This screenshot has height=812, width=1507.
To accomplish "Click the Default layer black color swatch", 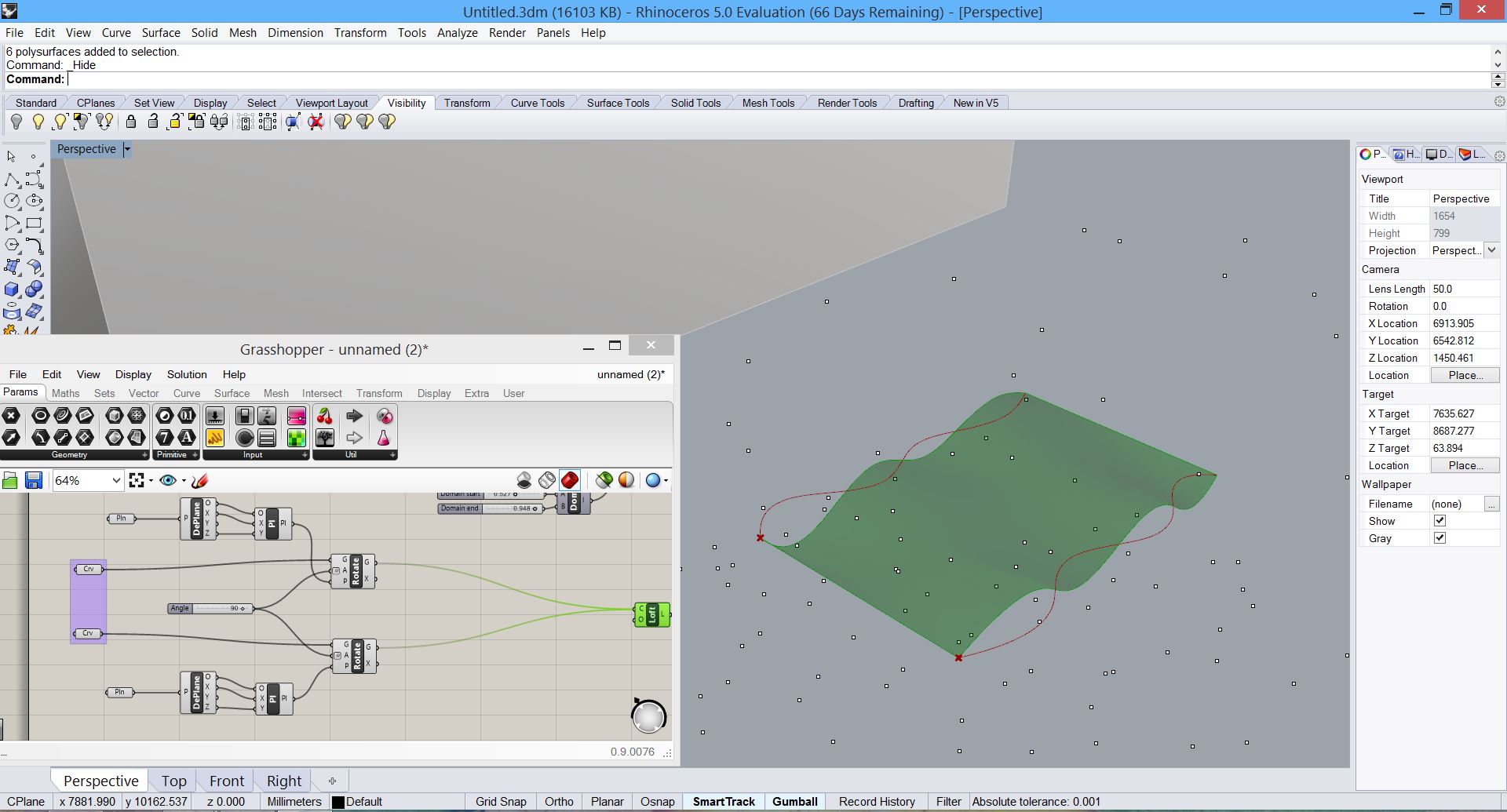I will pos(338,802).
